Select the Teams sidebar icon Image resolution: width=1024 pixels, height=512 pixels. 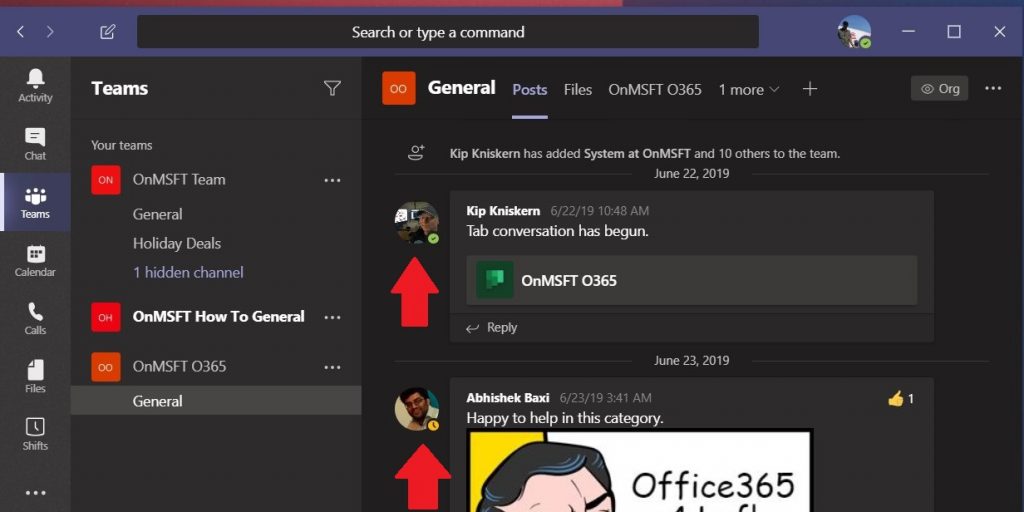35,202
